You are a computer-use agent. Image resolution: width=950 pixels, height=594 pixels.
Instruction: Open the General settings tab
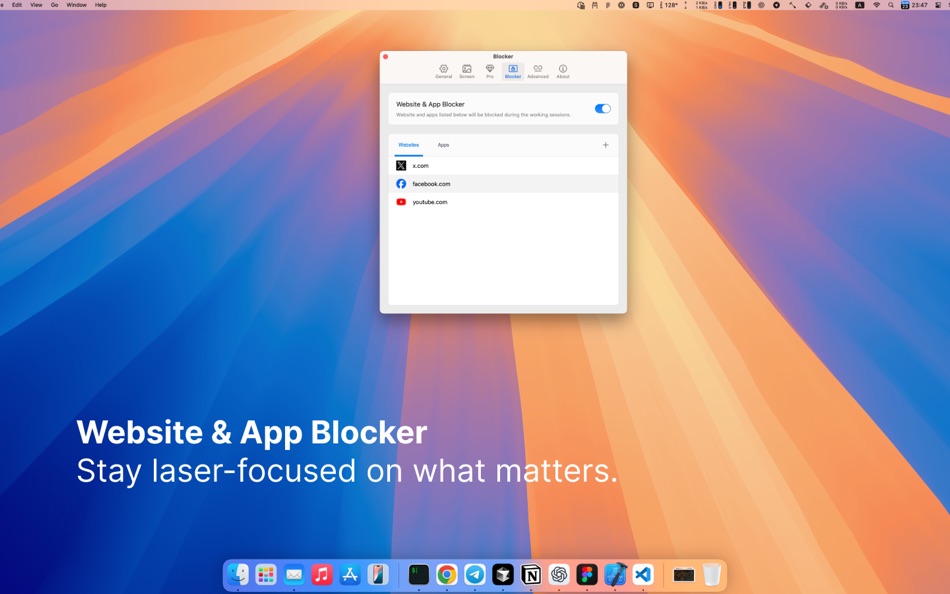point(443,72)
